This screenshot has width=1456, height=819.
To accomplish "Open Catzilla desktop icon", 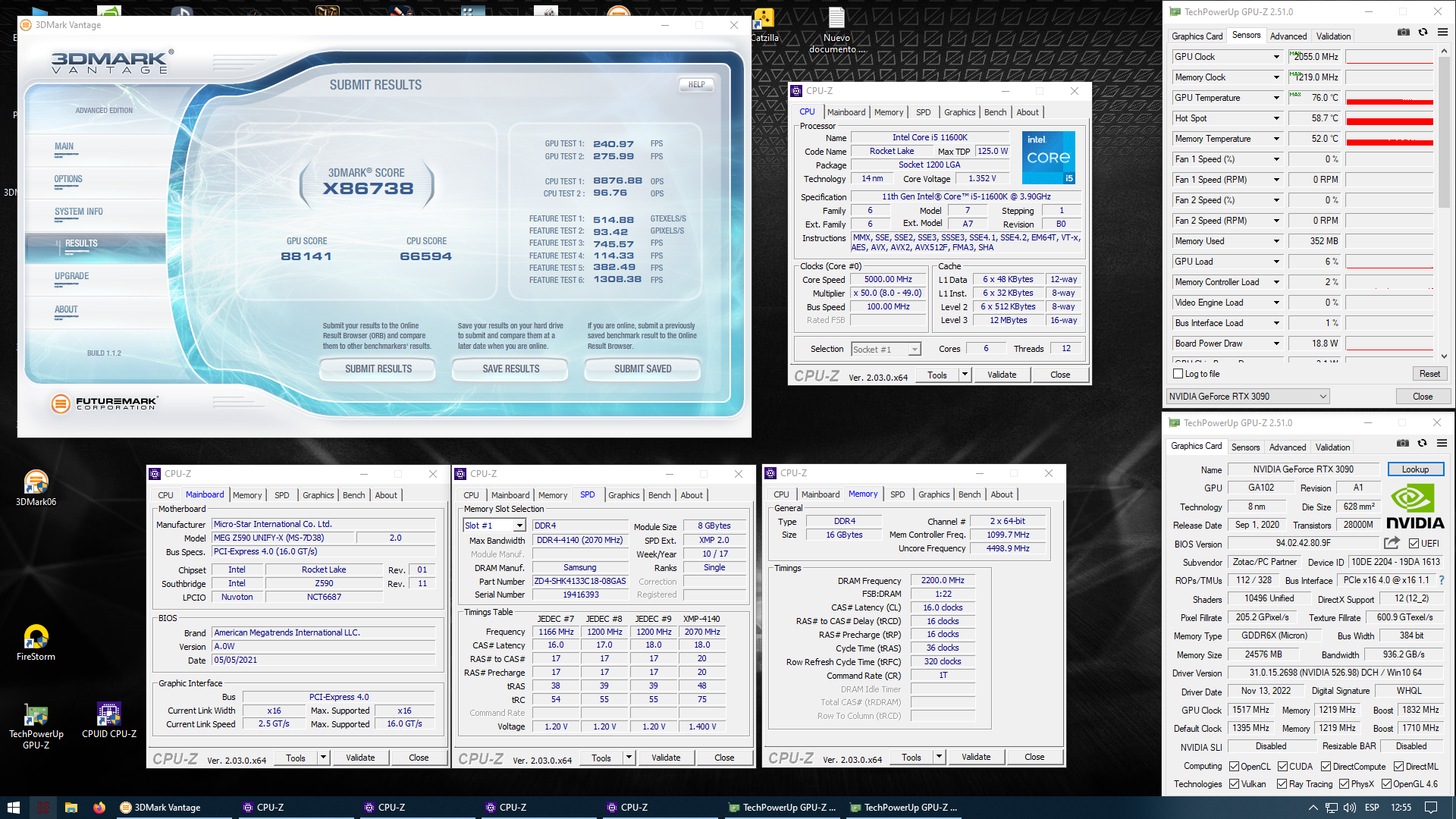I will tap(764, 24).
